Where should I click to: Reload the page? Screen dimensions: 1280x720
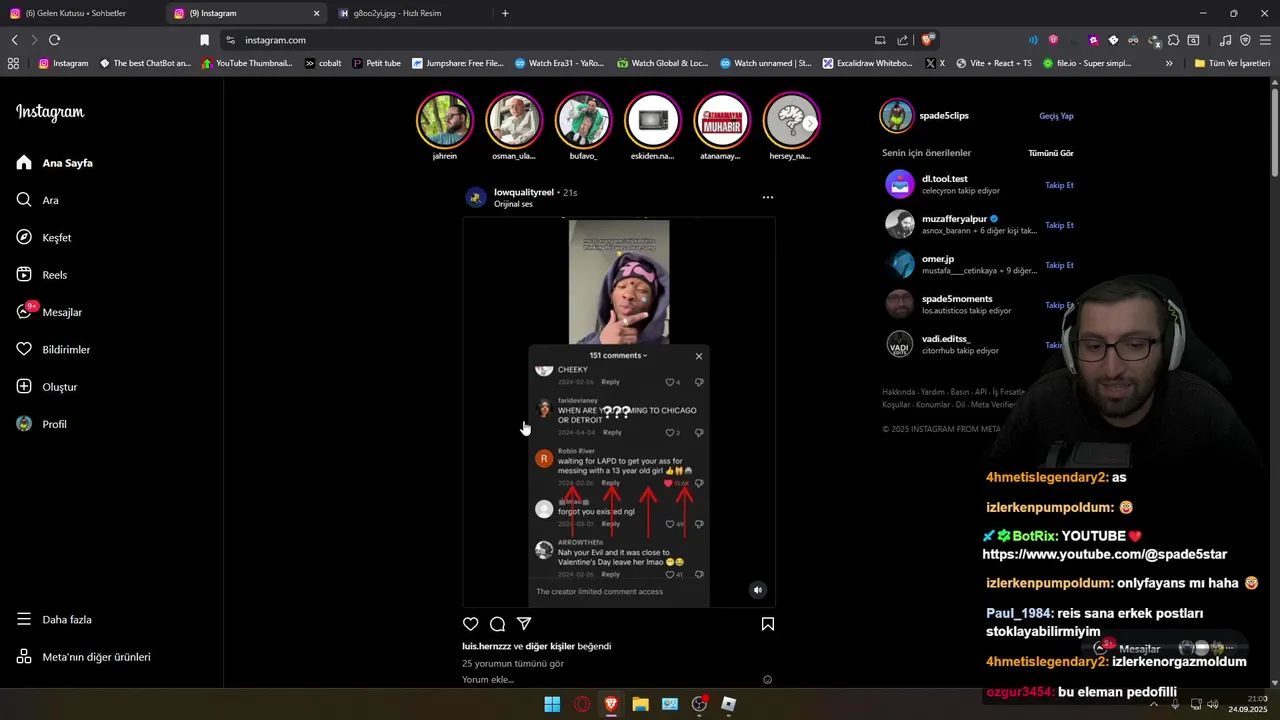coord(54,40)
